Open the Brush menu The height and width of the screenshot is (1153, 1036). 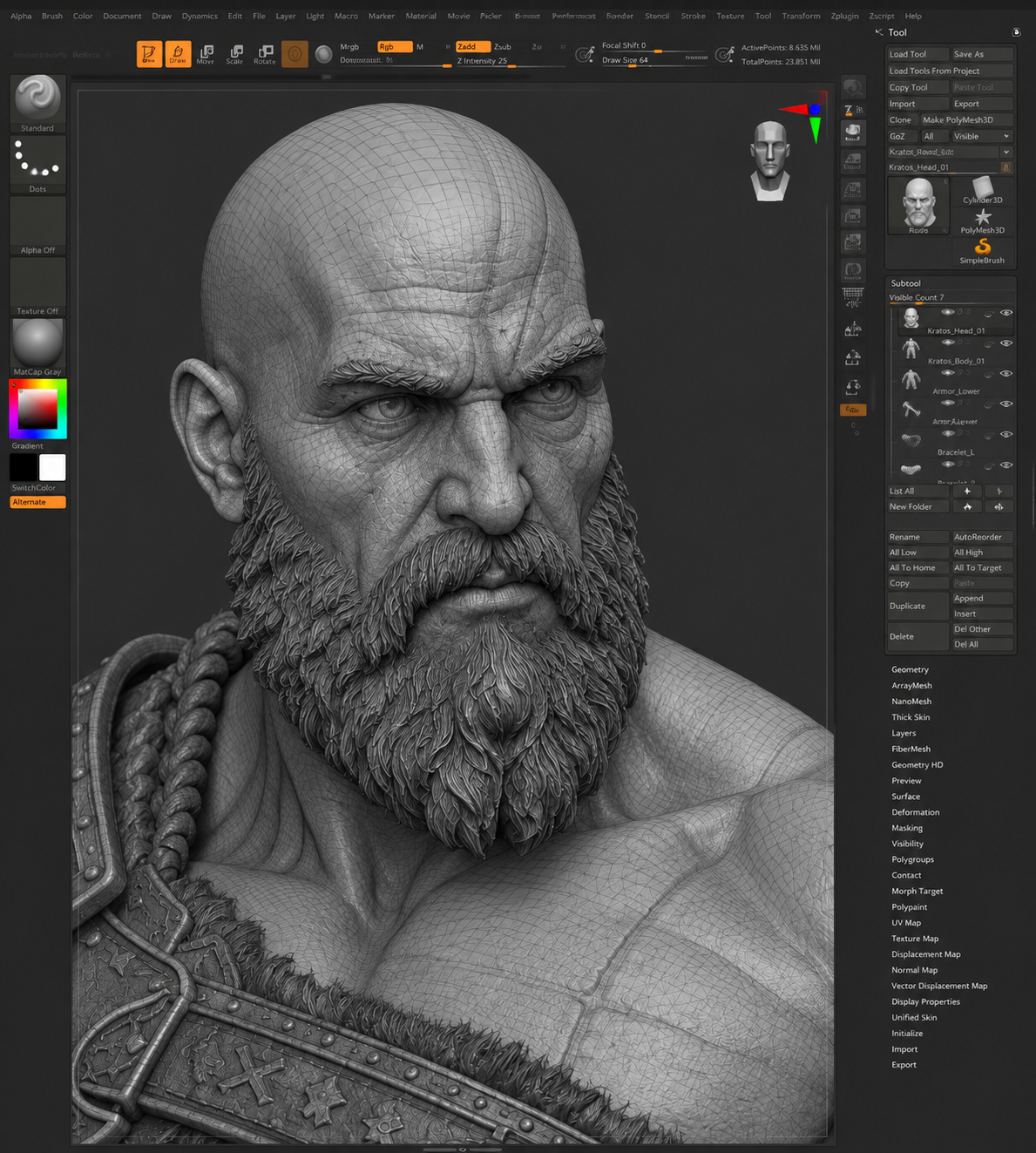pos(52,16)
